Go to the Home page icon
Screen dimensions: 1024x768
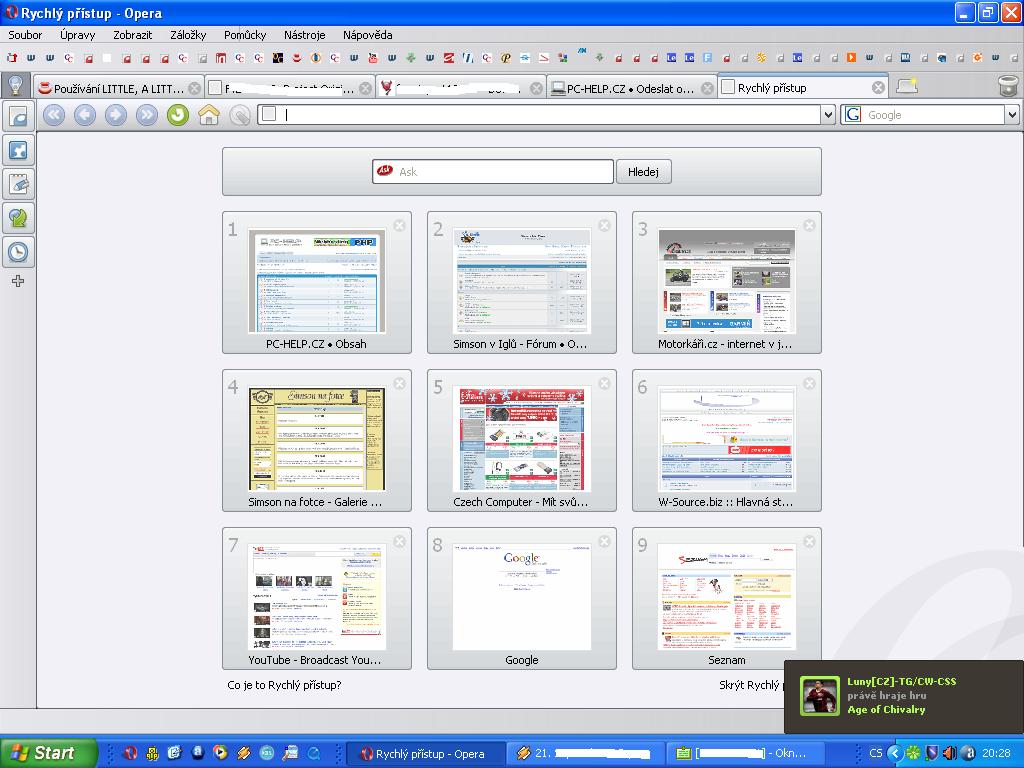[209, 115]
